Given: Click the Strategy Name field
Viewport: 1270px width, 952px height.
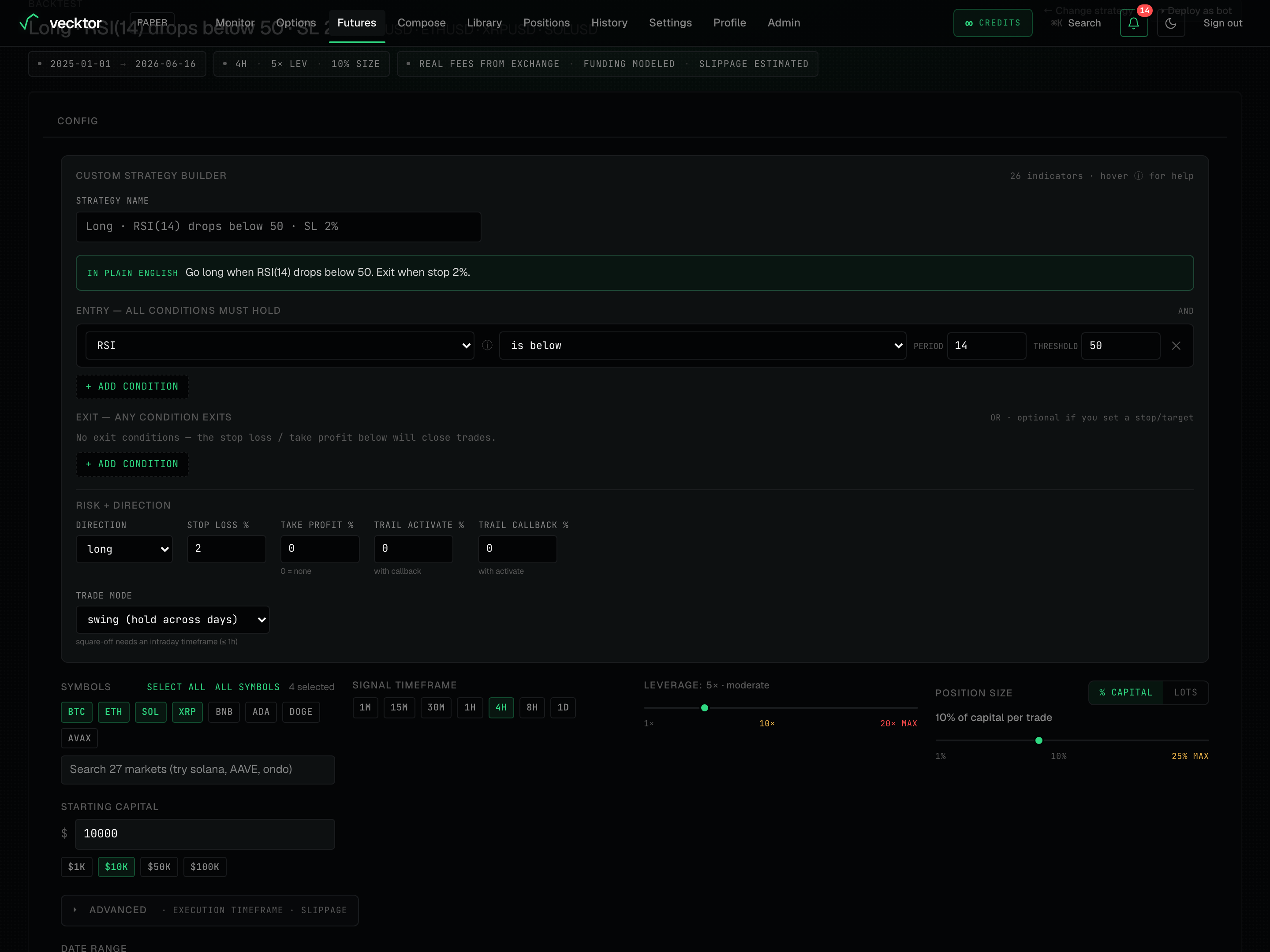Looking at the screenshot, I should click(278, 227).
